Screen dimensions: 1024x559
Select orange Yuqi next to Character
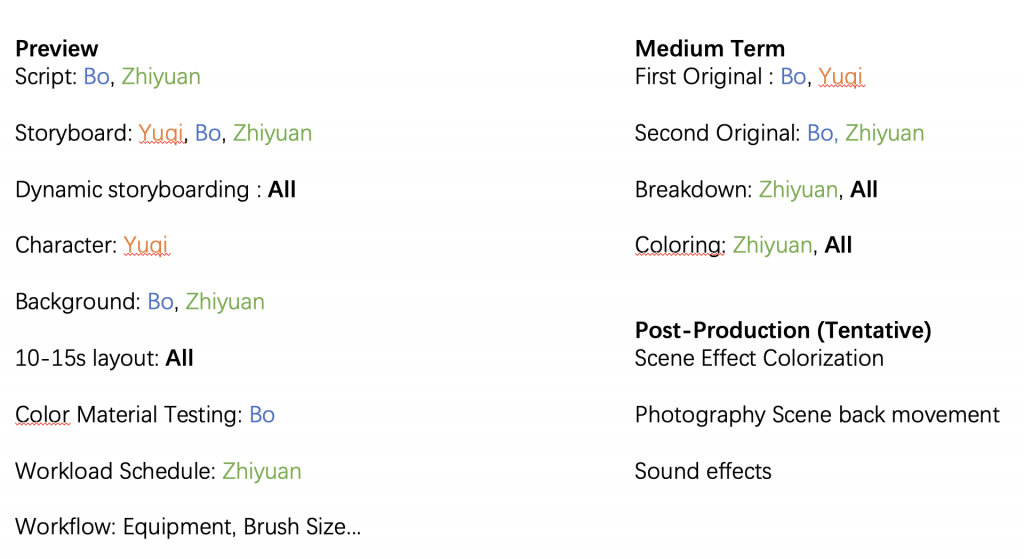pos(146,246)
